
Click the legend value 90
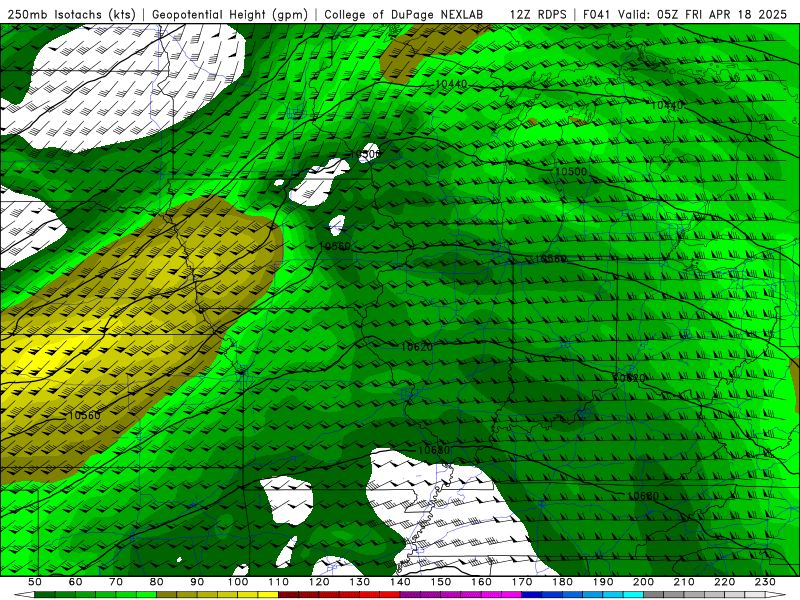197,582
